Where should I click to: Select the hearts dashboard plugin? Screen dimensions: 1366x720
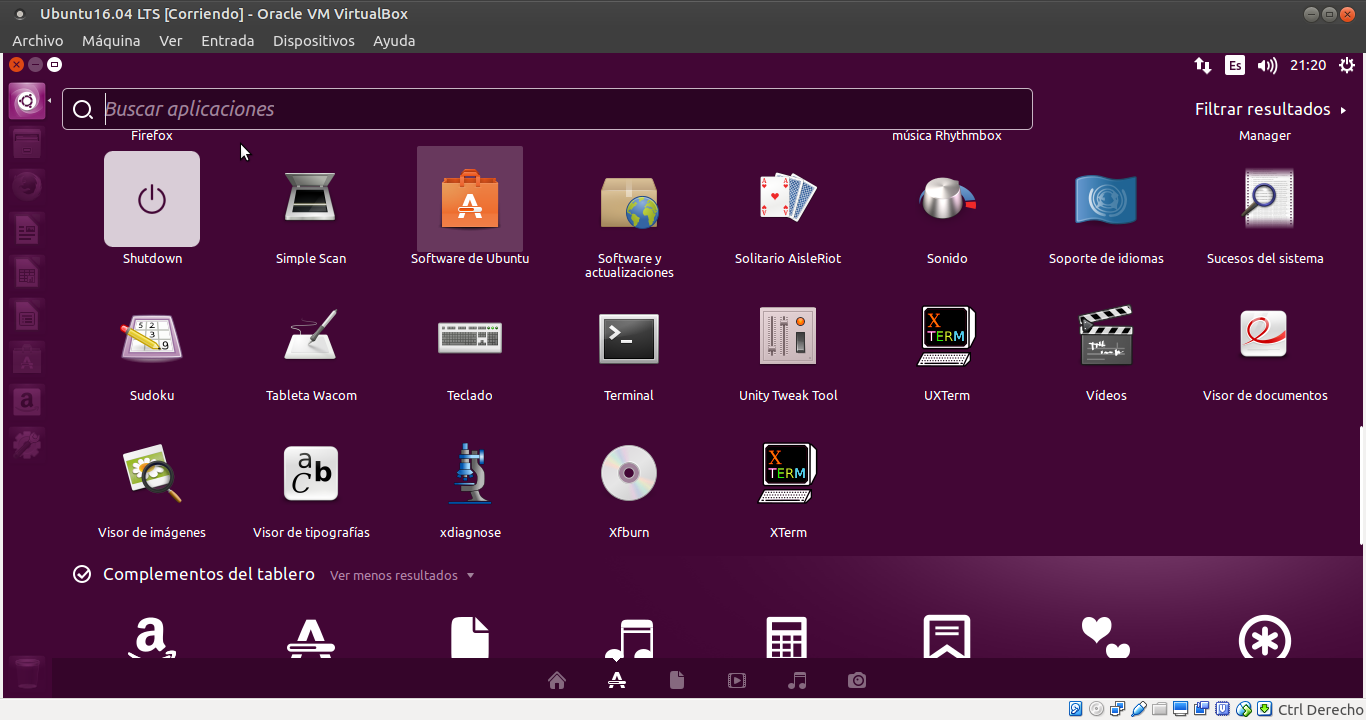[1106, 637]
